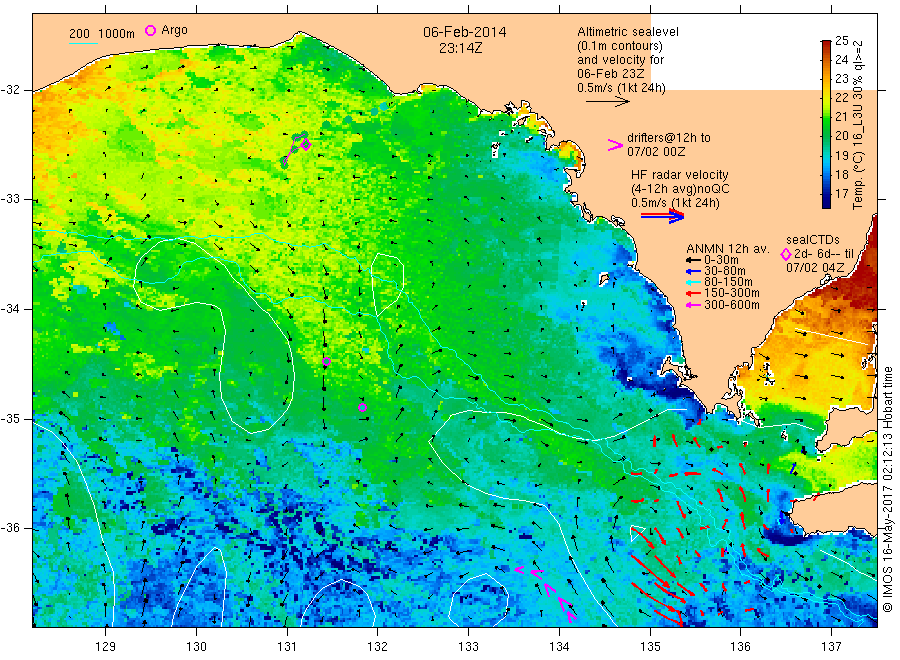Click the text (0.1m contours)
Image resolution: width=900 pixels, height=660 pixels.
click(620, 46)
